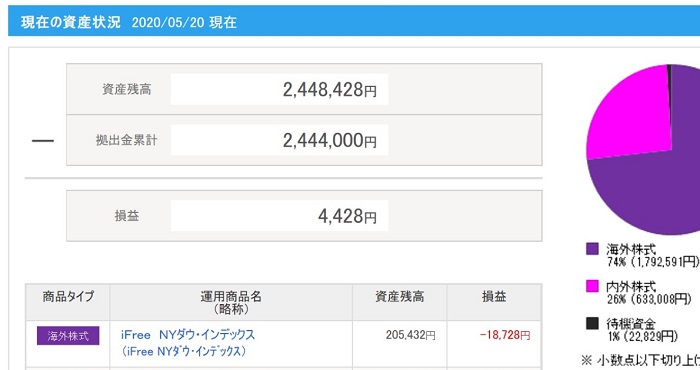Click the 内外株式 26% legend label text
The height and width of the screenshot is (370, 700).
click(x=649, y=292)
